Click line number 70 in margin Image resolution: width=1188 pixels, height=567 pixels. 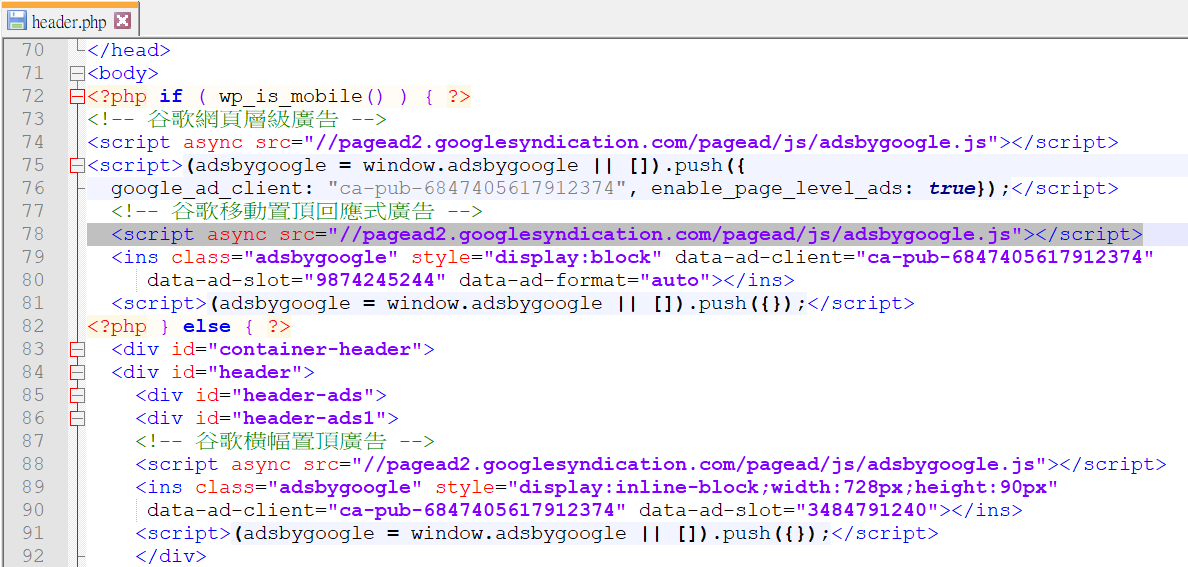(x=33, y=51)
